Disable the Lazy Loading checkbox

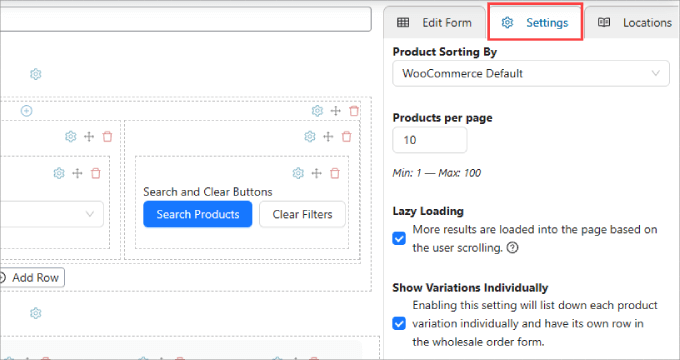(x=399, y=239)
